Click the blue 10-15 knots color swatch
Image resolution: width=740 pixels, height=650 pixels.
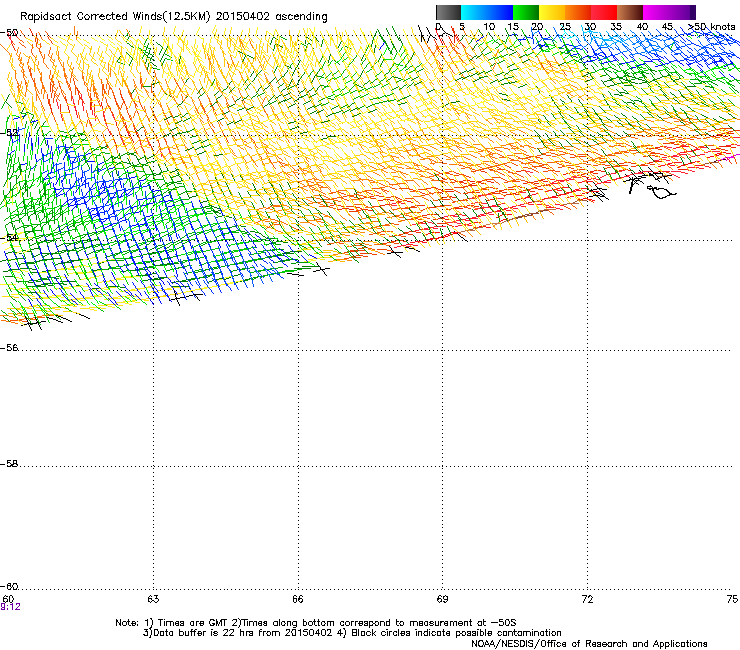(x=499, y=12)
